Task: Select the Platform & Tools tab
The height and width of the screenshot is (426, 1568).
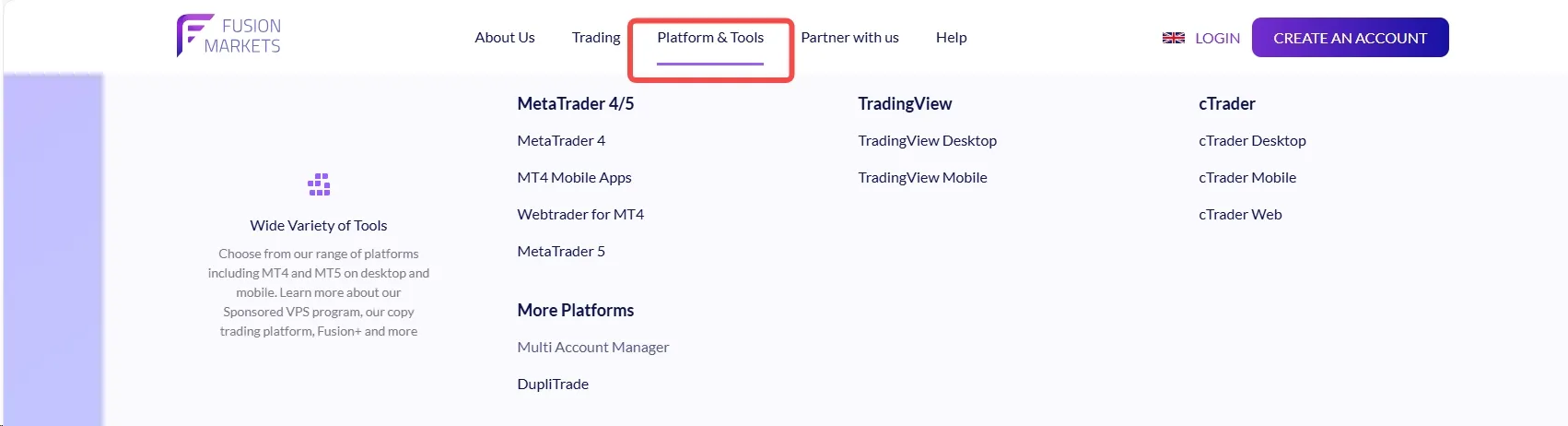Action: point(710,38)
